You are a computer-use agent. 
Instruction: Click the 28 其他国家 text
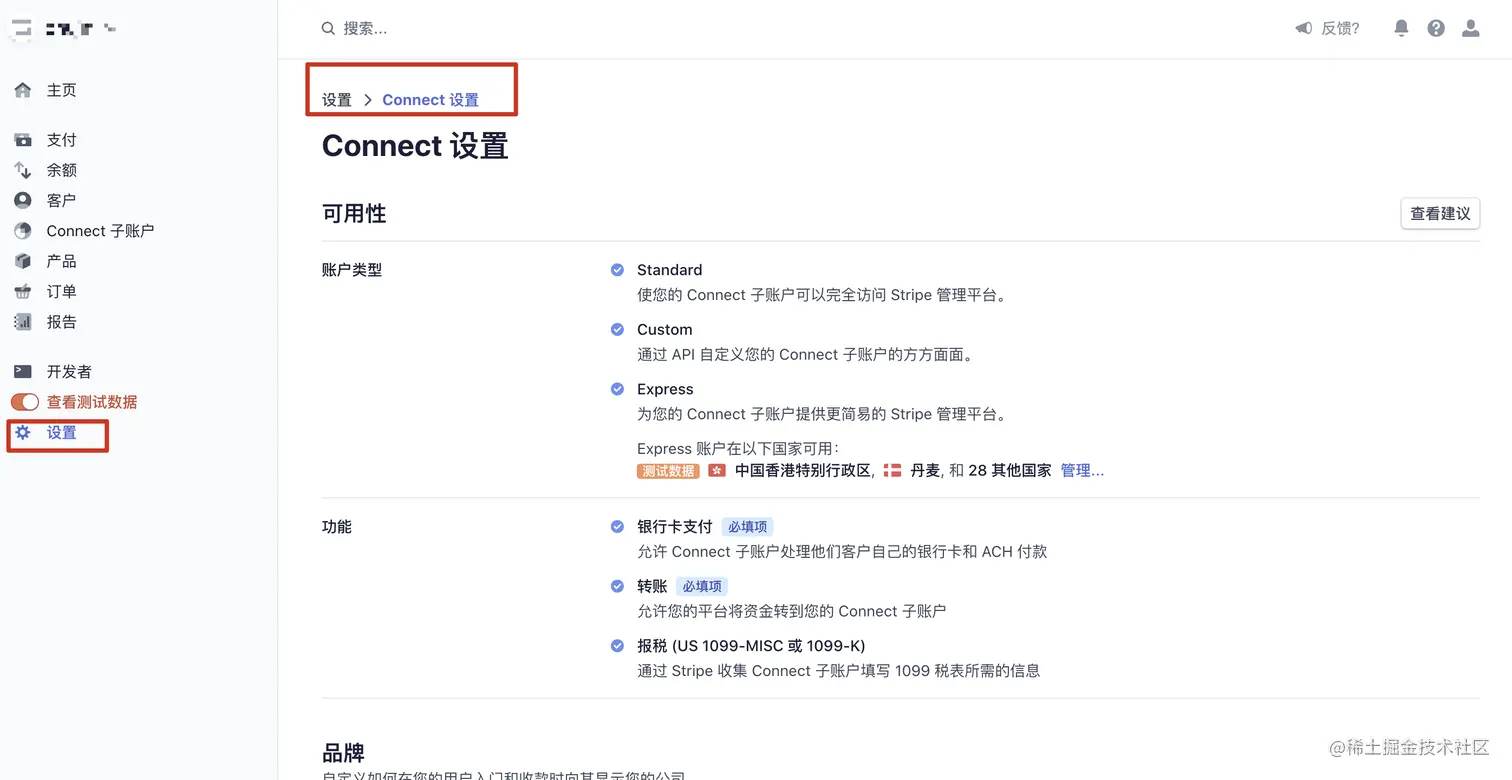pos(1010,470)
